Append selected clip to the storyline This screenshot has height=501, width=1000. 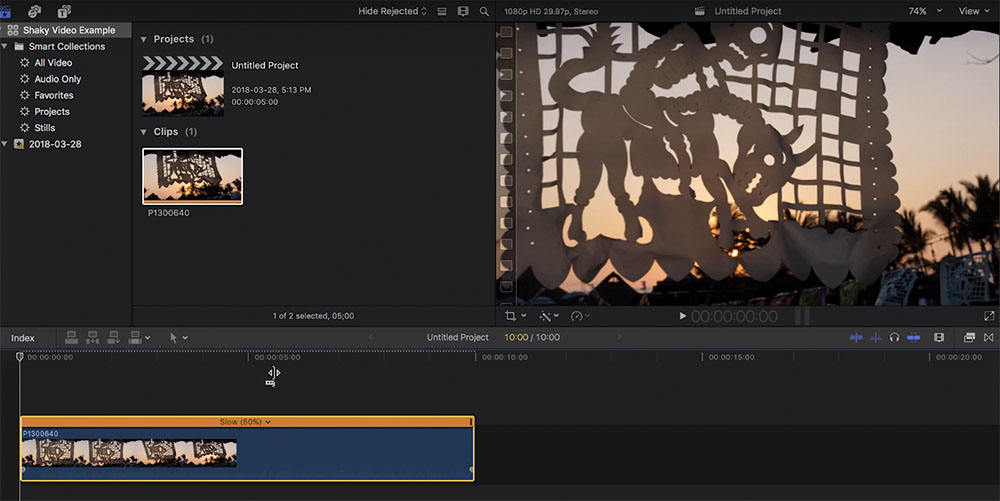click(114, 338)
